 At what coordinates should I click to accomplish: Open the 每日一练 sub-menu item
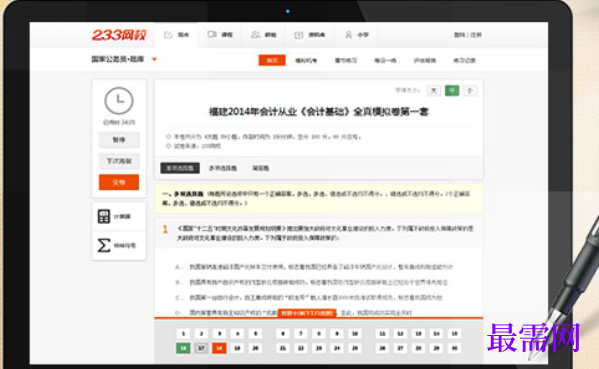[x=385, y=60]
